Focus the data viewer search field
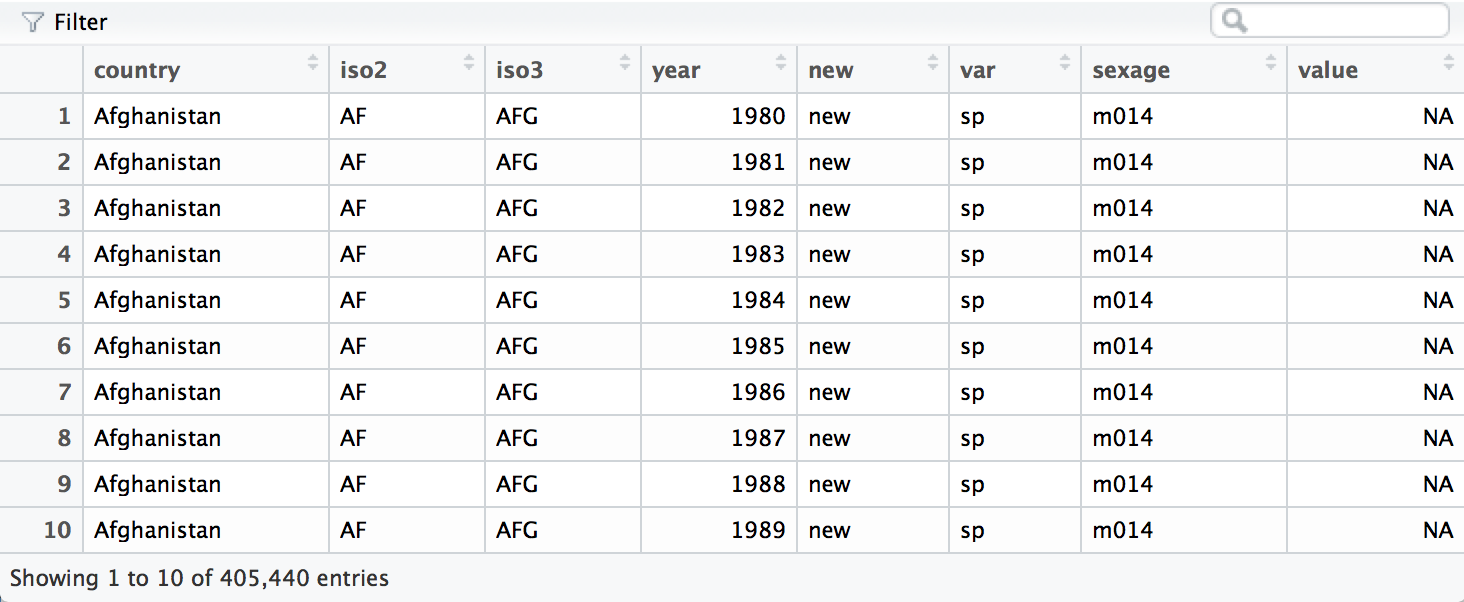This screenshot has width=1464, height=602. click(x=1340, y=21)
